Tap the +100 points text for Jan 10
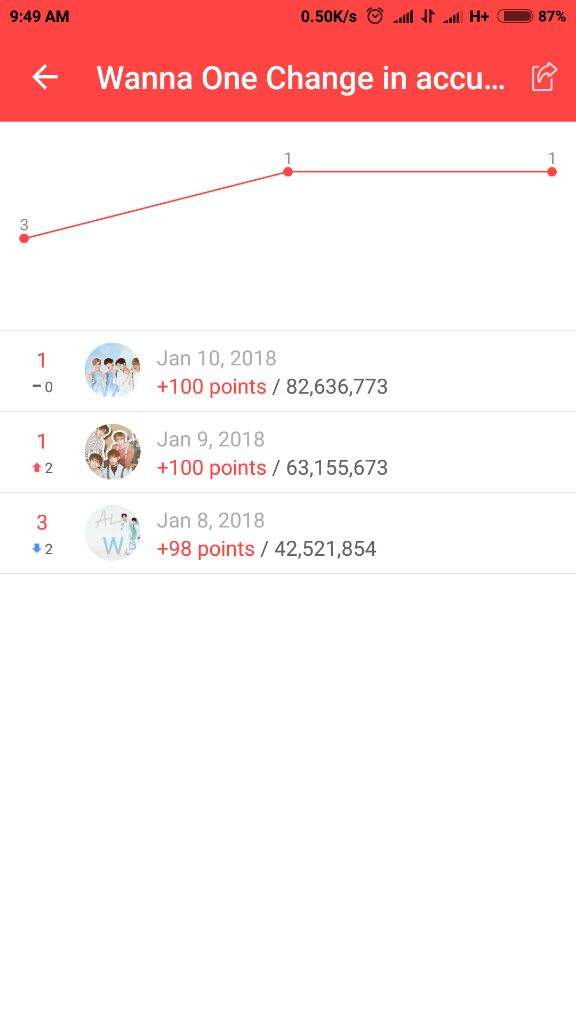This screenshot has width=576, height=1024. pyautogui.click(x=212, y=387)
